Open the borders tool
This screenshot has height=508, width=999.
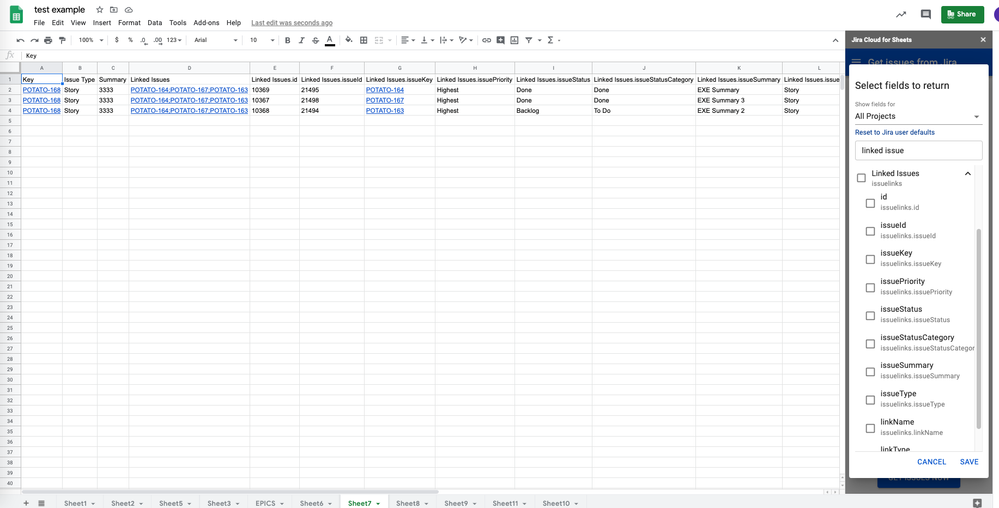click(364, 40)
